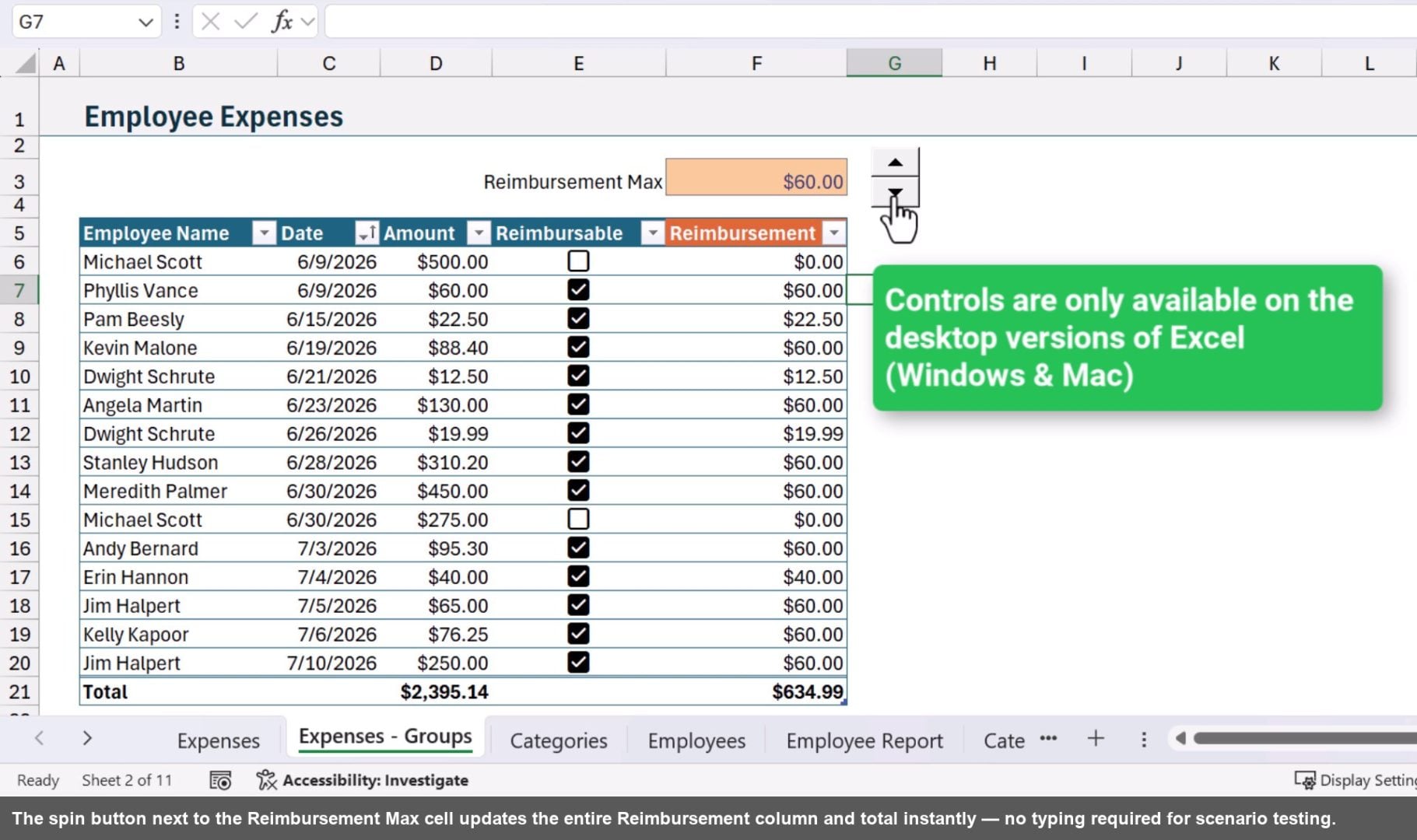The image size is (1417, 840).
Task: Select the Reimbursement Max label cell
Action: pyautogui.click(x=573, y=182)
